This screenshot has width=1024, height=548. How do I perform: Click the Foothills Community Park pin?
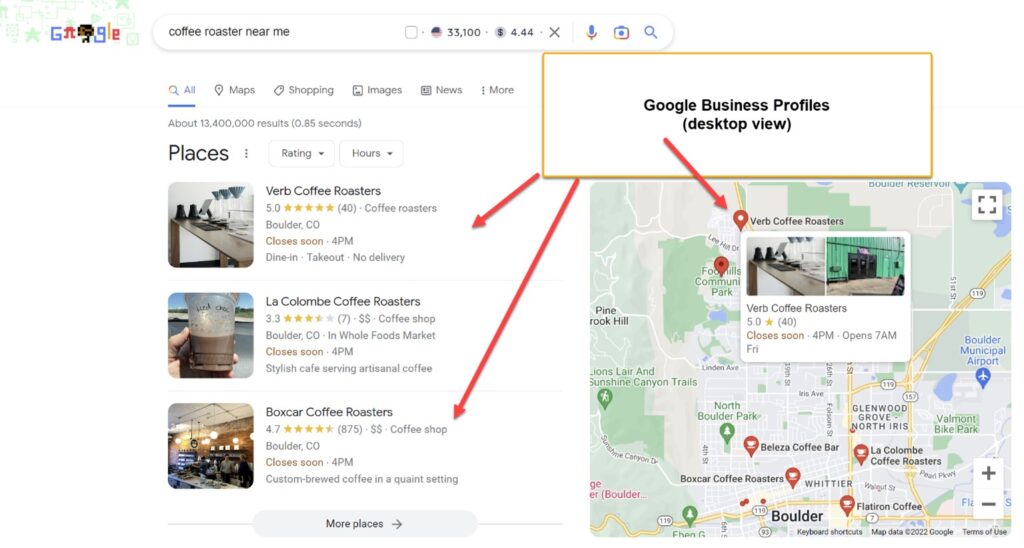[720, 266]
